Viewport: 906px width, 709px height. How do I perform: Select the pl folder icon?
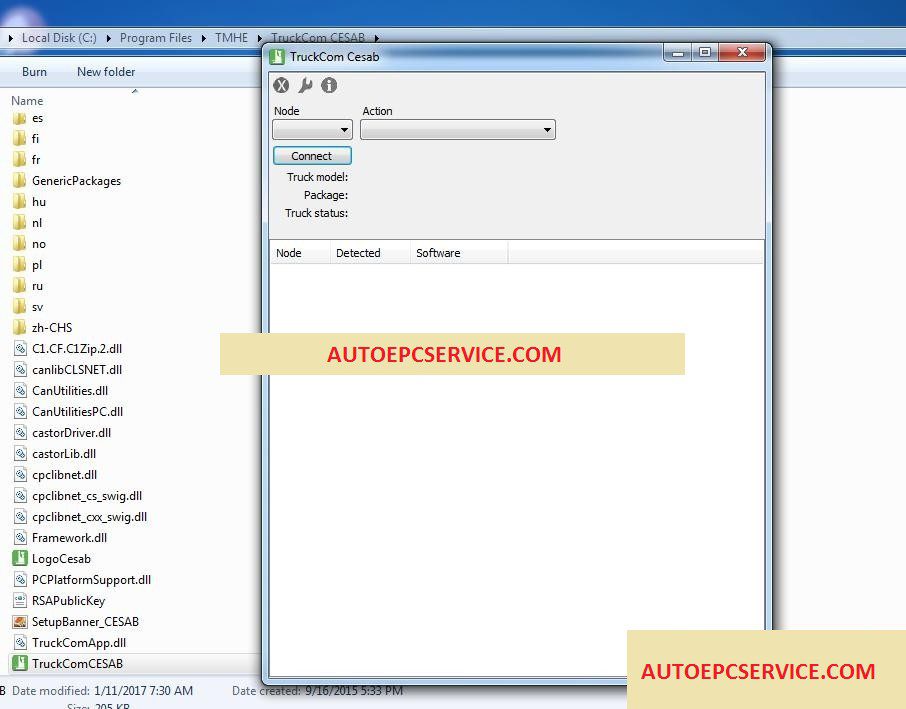[x=20, y=265]
